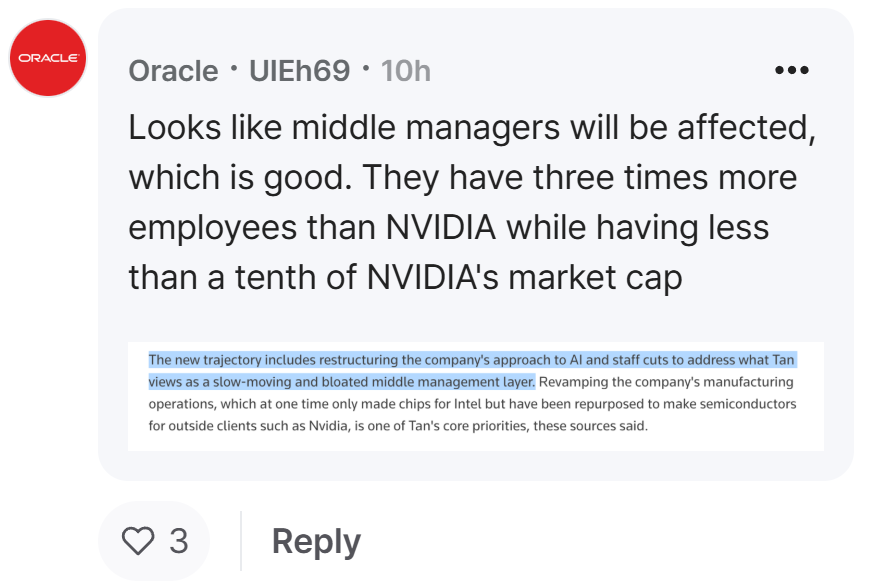Click the comment text about middle managers
This screenshot has height=588, width=871.
pos(472,203)
